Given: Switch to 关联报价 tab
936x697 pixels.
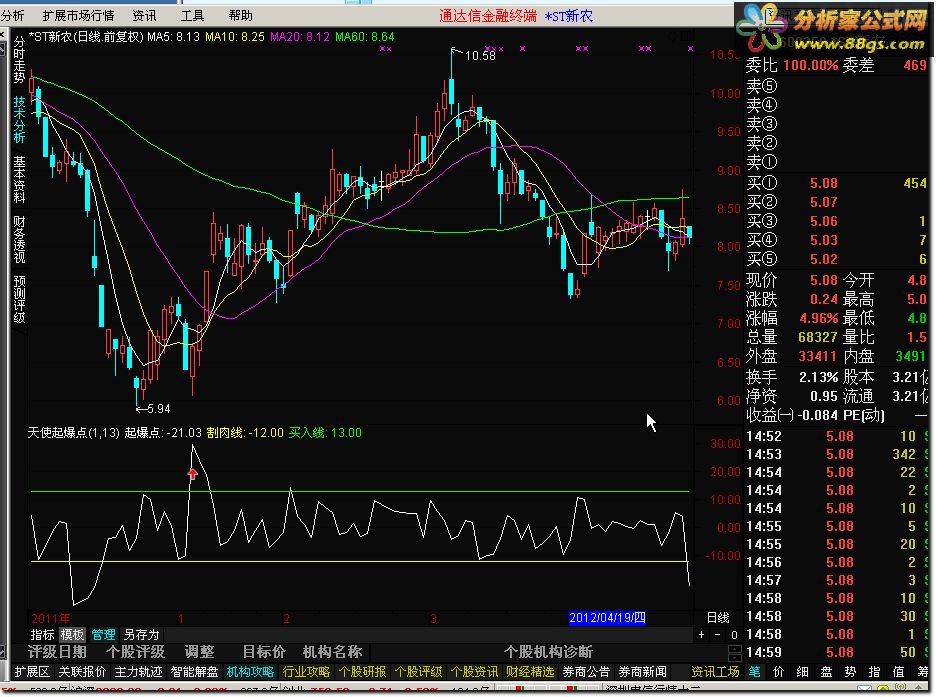Looking at the screenshot, I should click(x=82, y=672).
